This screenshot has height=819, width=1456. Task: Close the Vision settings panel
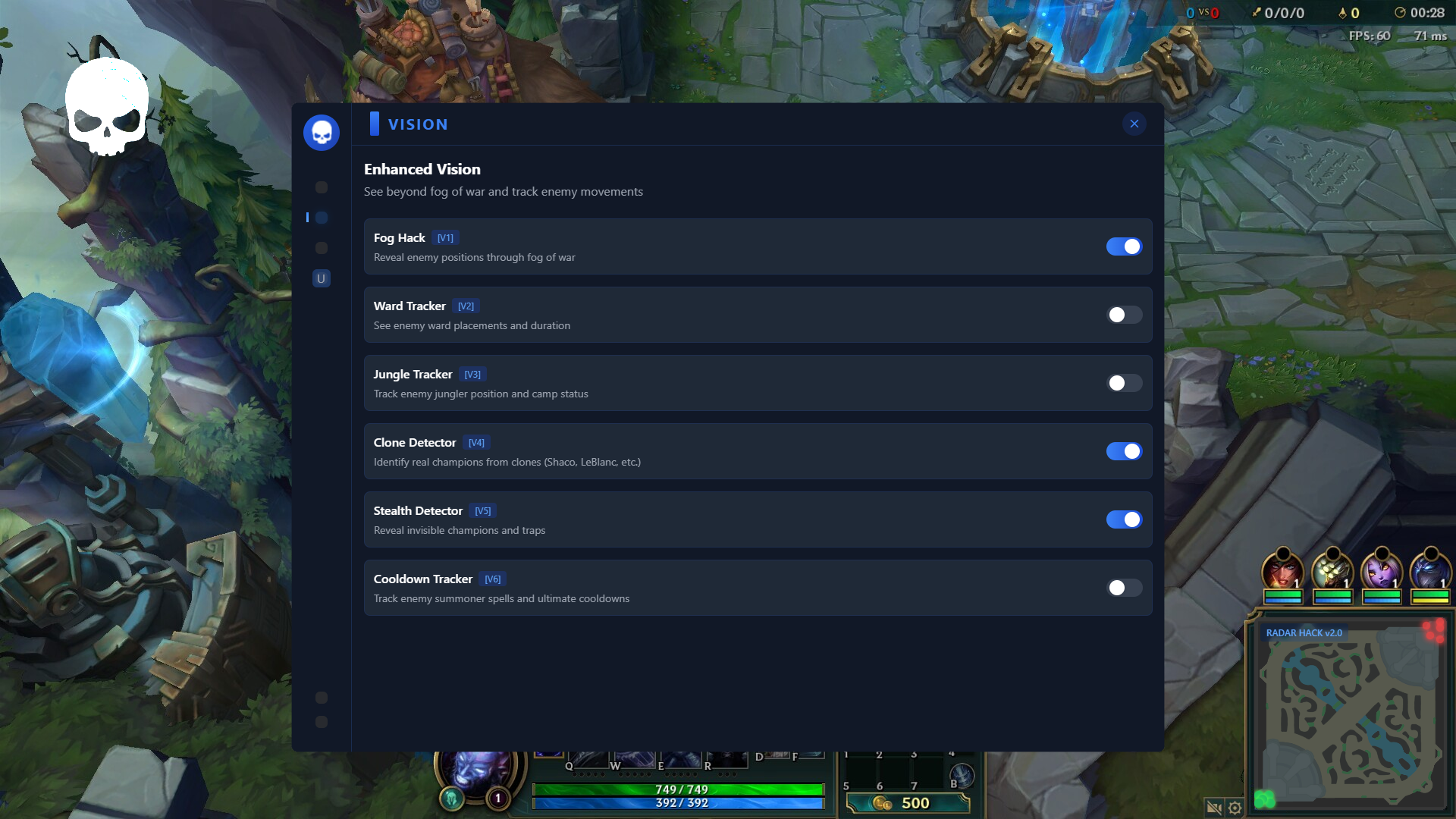tap(1134, 124)
